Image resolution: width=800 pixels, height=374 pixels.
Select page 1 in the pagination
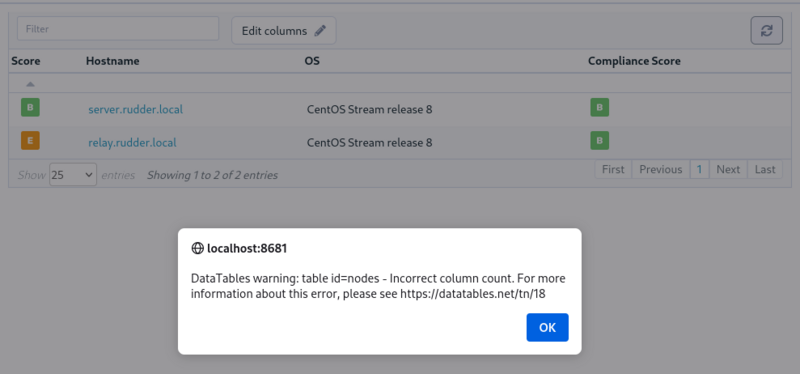pyautogui.click(x=699, y=169)
